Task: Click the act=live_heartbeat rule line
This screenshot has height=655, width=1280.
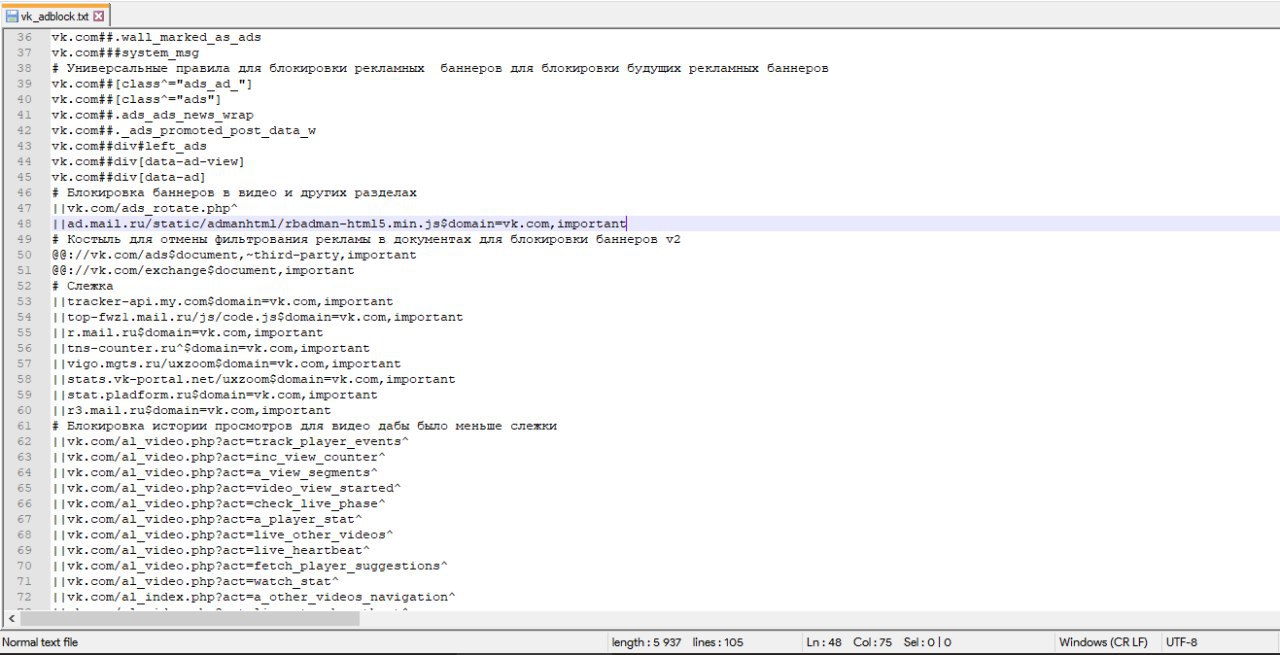Action: point(211,550)
